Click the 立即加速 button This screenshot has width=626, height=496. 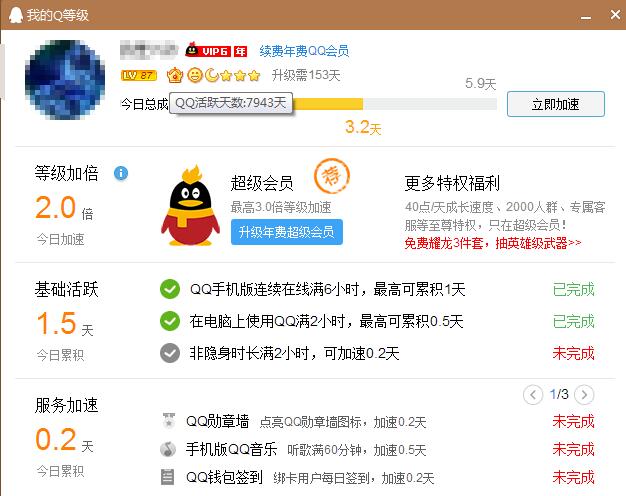(556, 104)
